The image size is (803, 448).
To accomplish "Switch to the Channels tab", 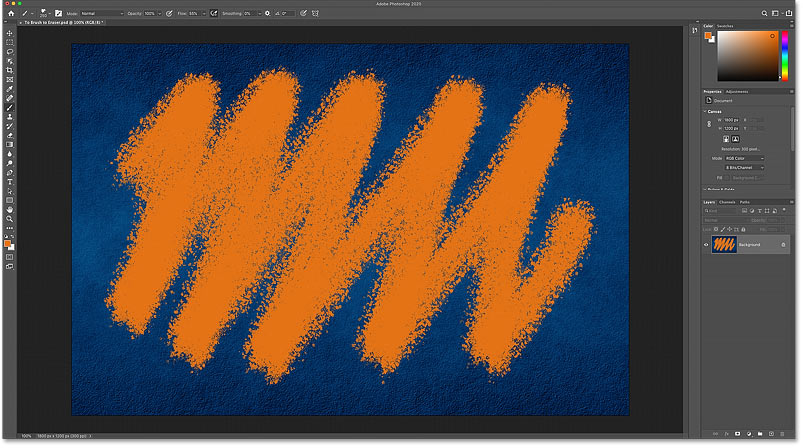I will 727,202.
